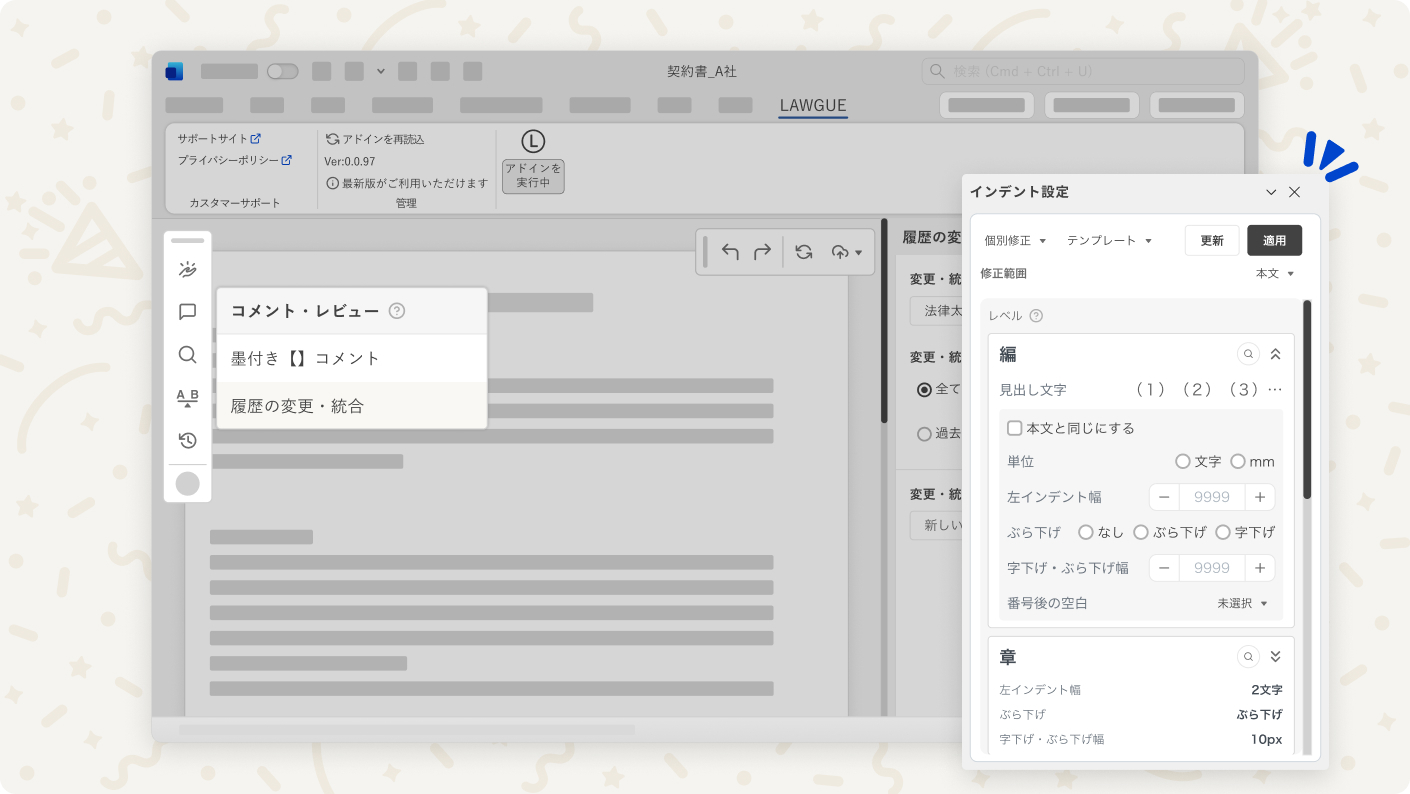Image resolution: width=1410 pixels, height=794 pixels.
Task: Select the mm unit radio button
Action: pyautogui.click(x=1238, y=462)
